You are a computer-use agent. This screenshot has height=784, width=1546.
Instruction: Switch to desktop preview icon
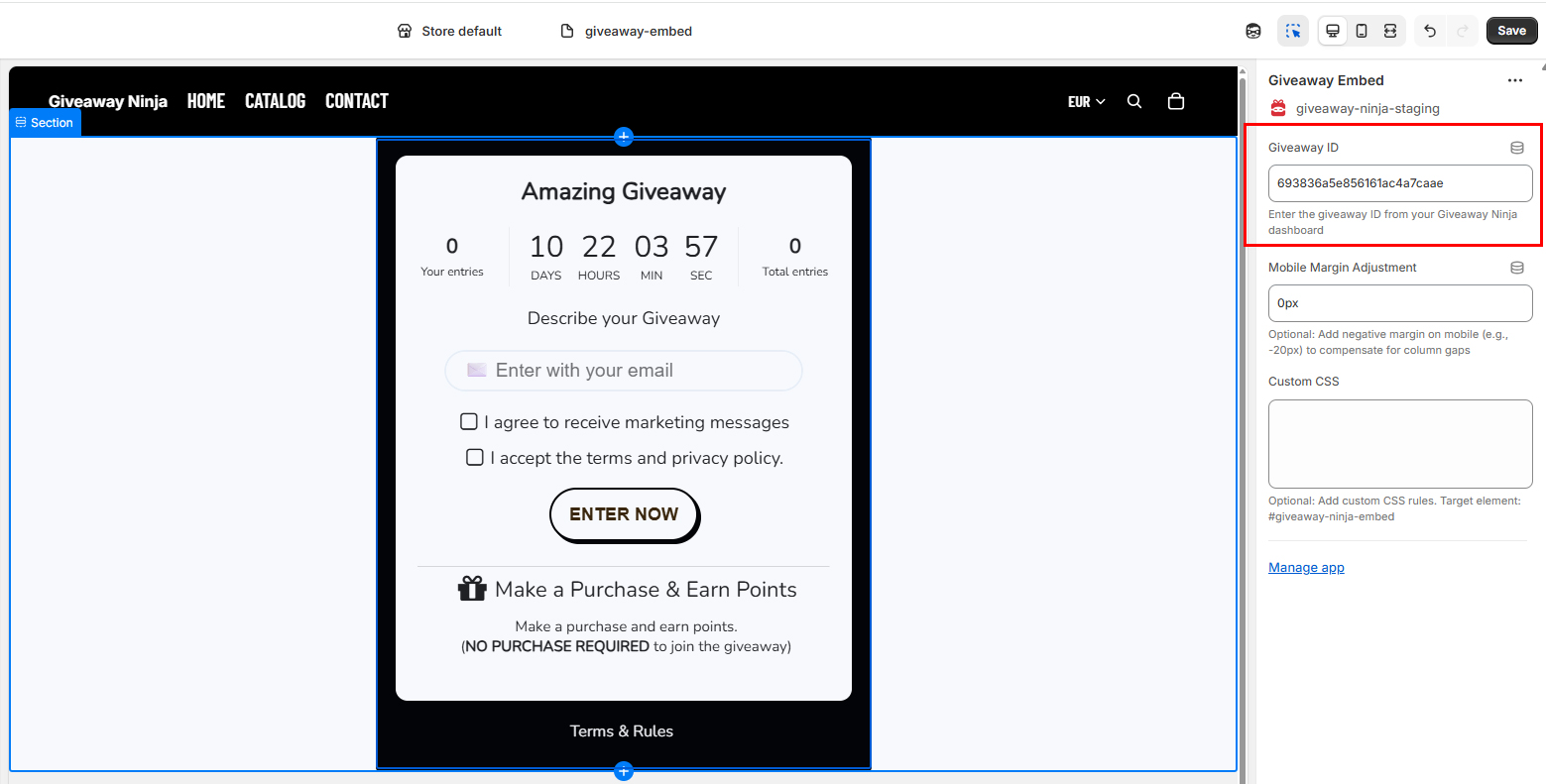tap(1333, 31)
